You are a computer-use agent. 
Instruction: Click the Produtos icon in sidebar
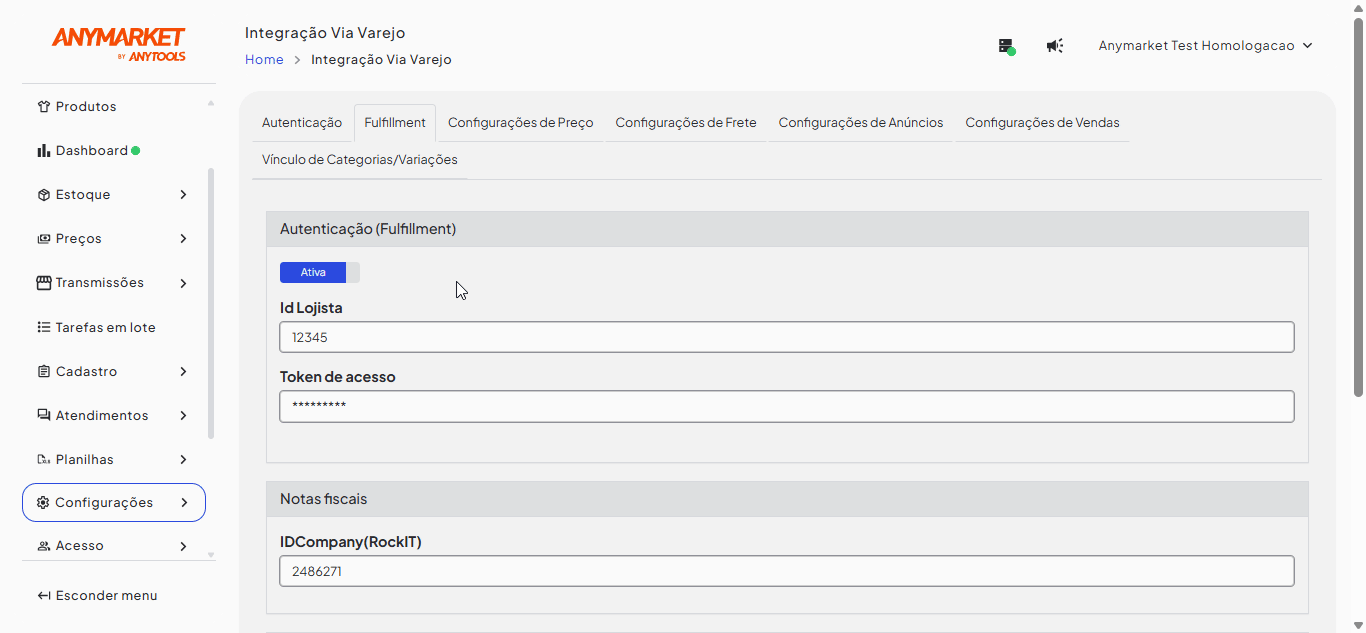(x=43, y=107)
